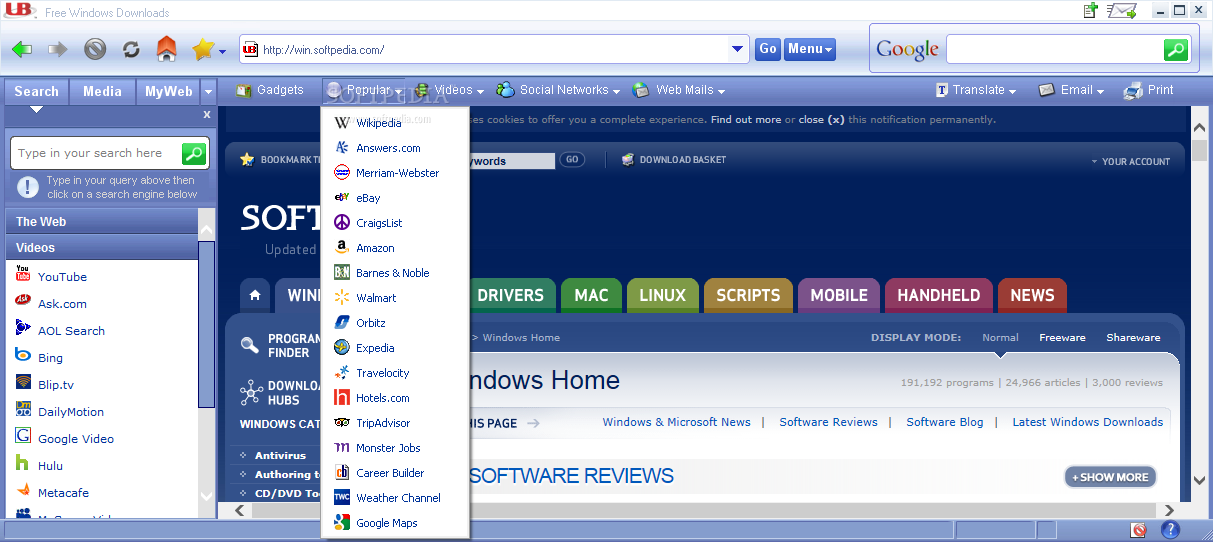Open the home page icon

tap(167, 48)
